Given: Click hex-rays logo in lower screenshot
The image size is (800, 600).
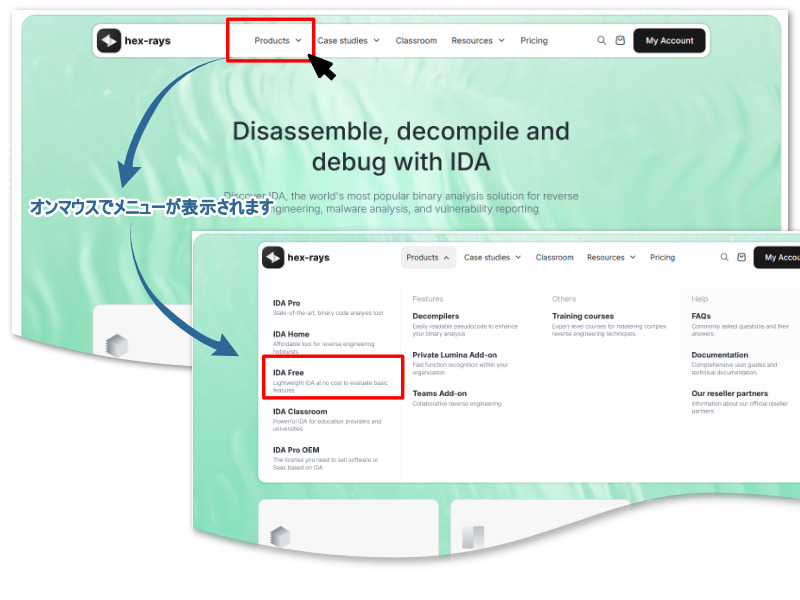Looking at the screenshot, I should click(x=296, y=257).
